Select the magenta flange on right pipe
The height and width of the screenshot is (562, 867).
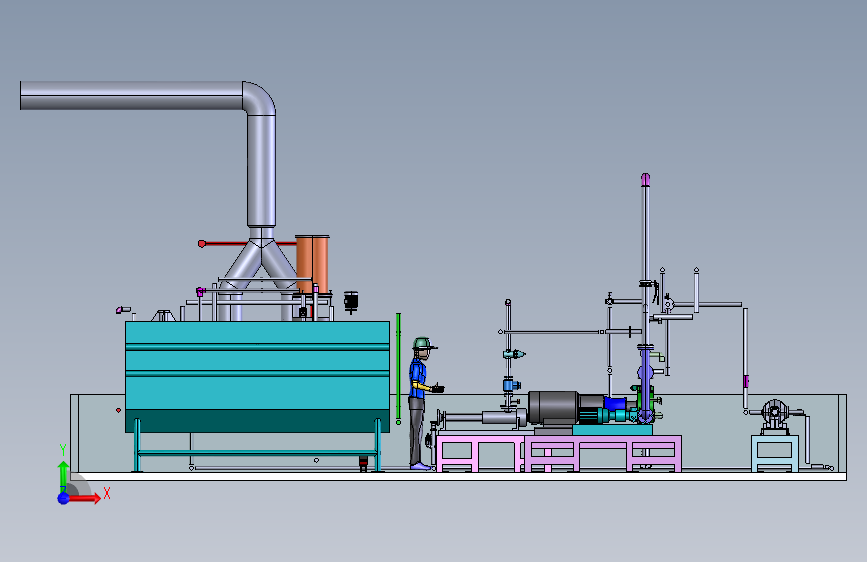click(x=746, y=381)
